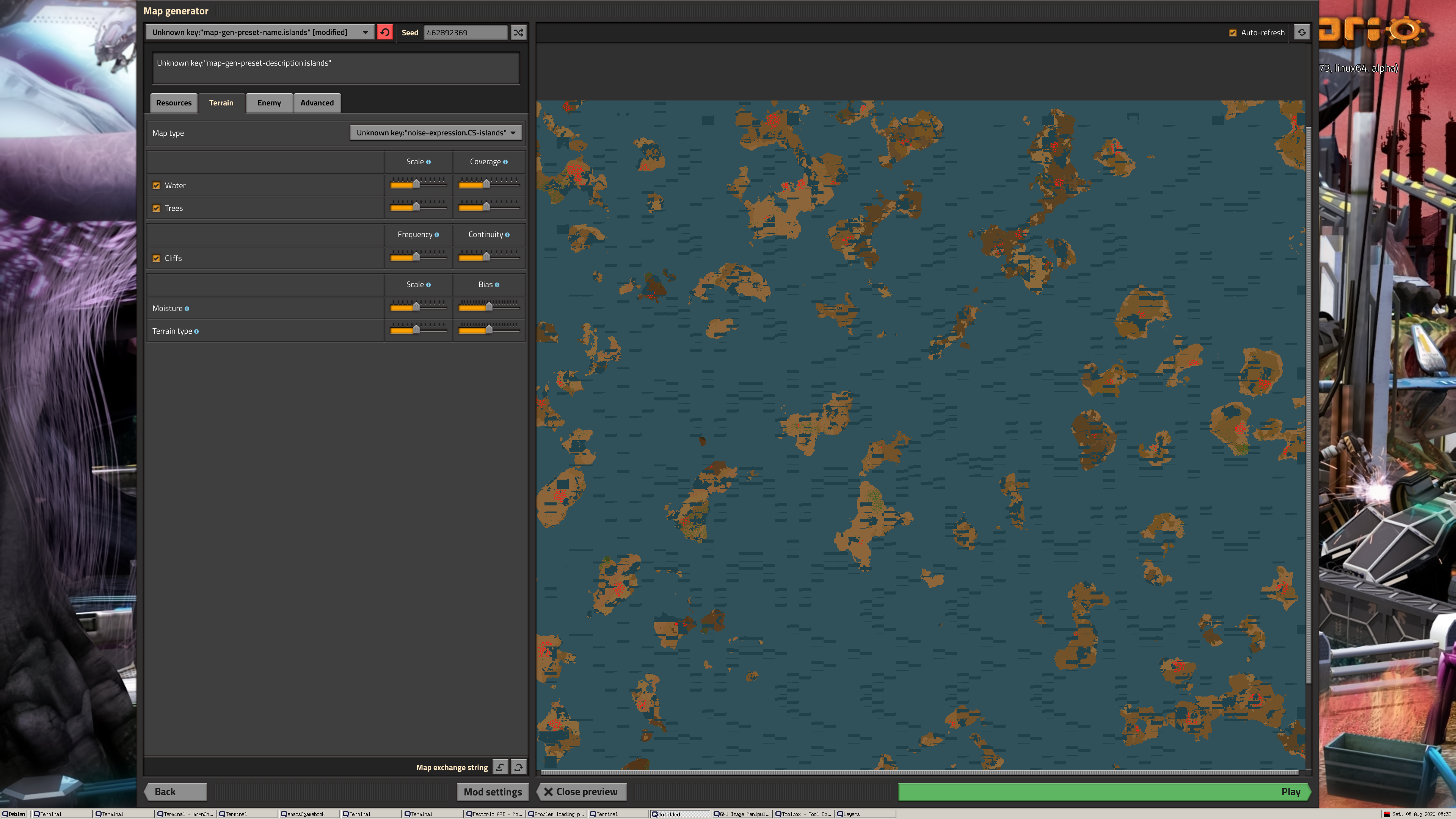Show info icon beside Moisture label
This screenshot has width=1456, height=819.
coord(187,309)
